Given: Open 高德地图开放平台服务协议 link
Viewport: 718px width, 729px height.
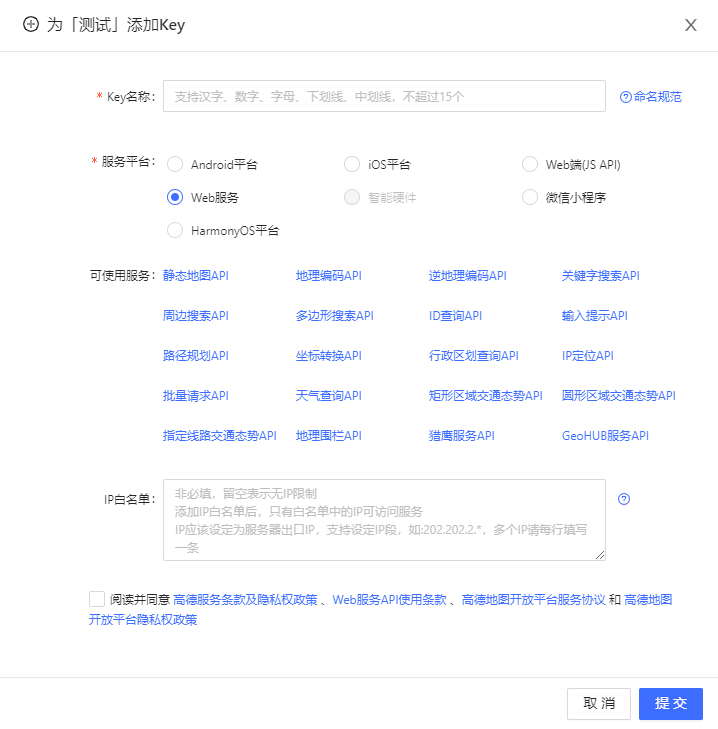Looking at the screenshot, I should [x=533, y=600].
